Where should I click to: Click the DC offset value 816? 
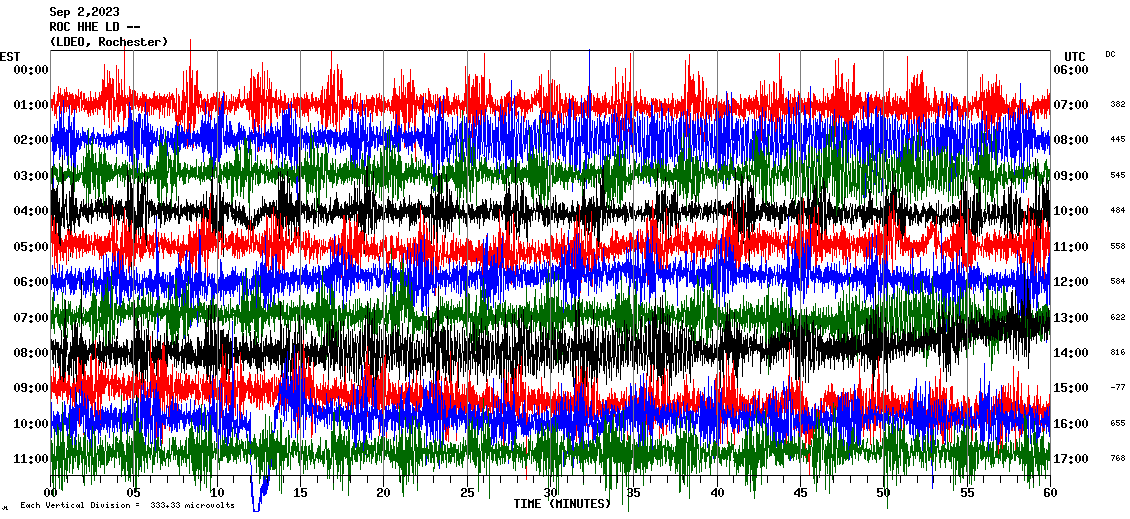coord(1117,353)
